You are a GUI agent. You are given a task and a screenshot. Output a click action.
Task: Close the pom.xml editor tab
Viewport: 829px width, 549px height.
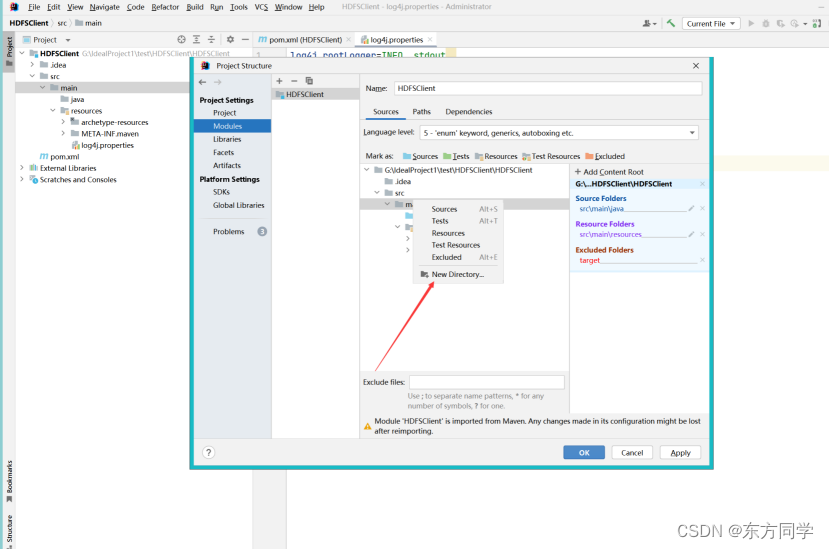pyautogui.click(x=348, y=40)
